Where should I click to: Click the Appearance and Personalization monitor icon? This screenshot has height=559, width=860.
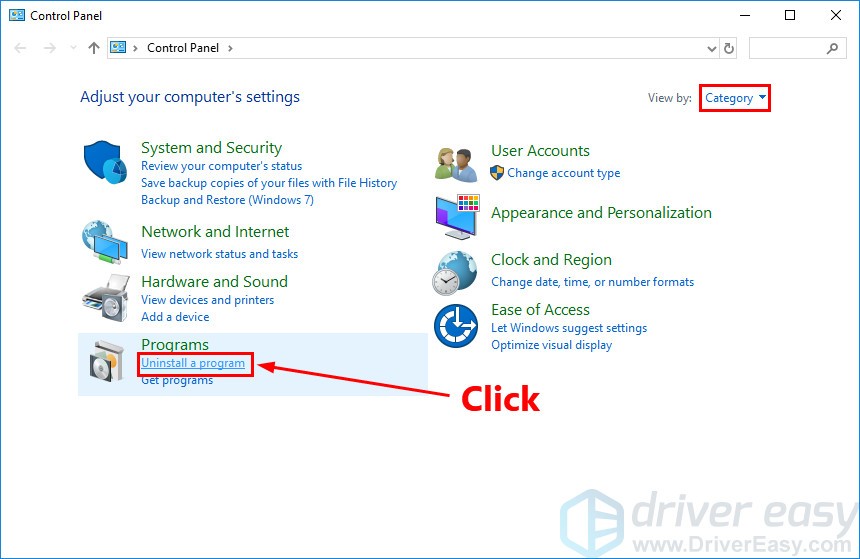click(457, 217)
